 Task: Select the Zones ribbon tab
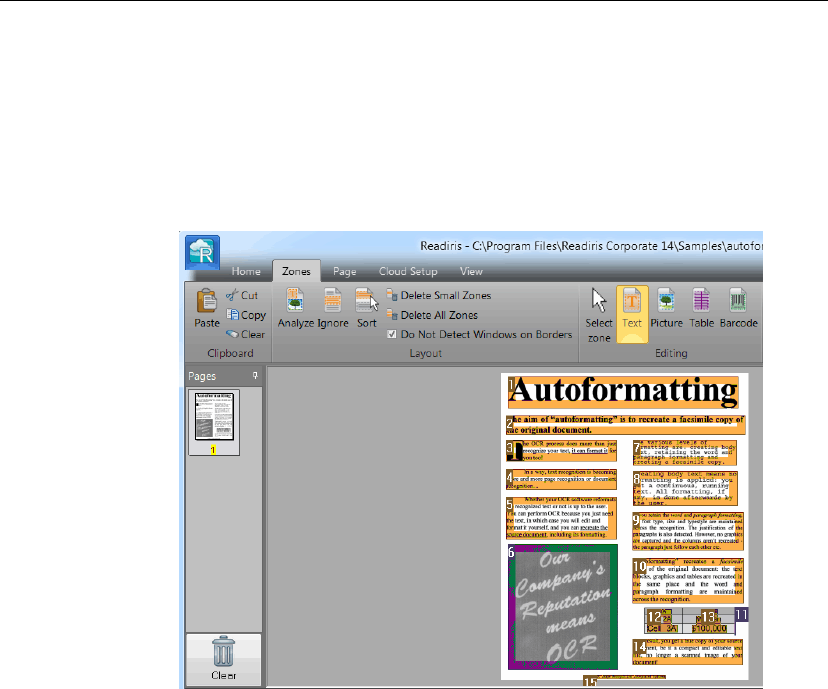[x=296, y=271]
